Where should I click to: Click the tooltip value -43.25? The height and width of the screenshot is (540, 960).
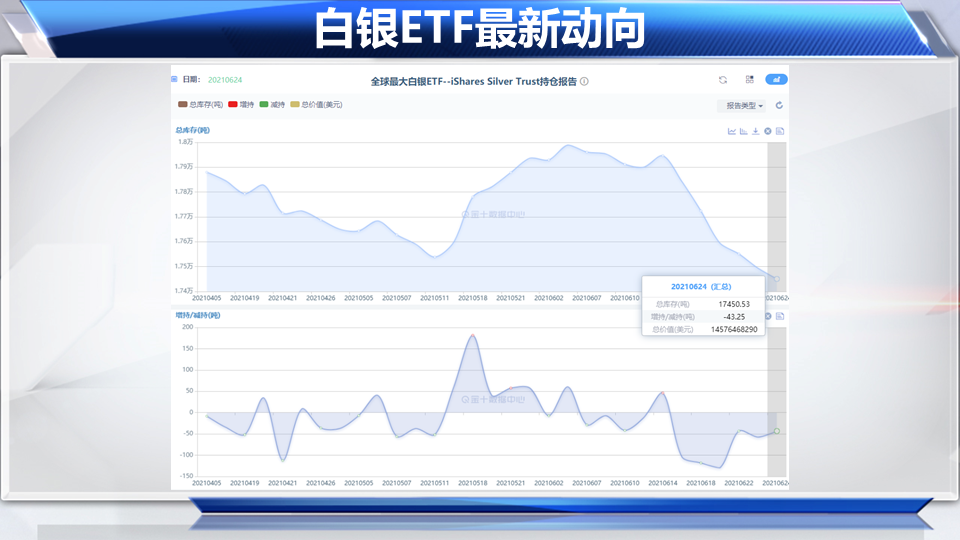pyautogui.click(x=734, y=317)
